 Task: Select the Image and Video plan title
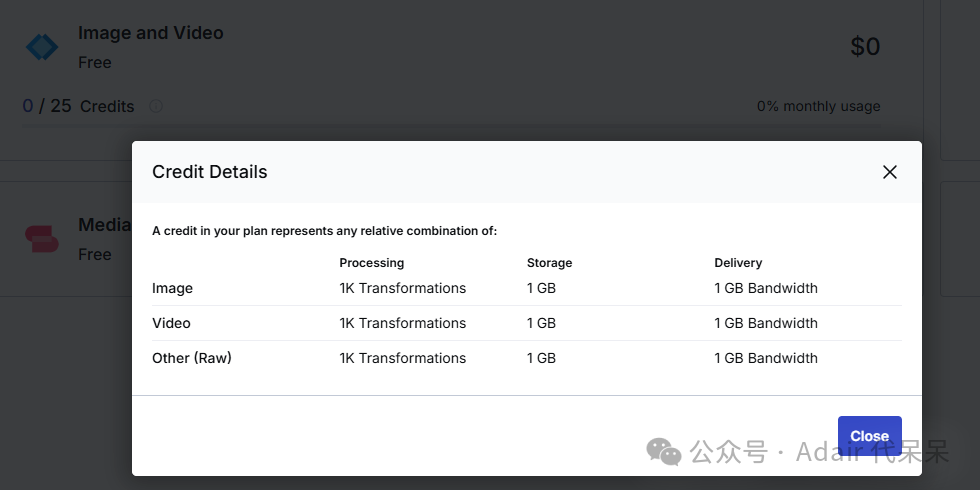pos(151,33)
